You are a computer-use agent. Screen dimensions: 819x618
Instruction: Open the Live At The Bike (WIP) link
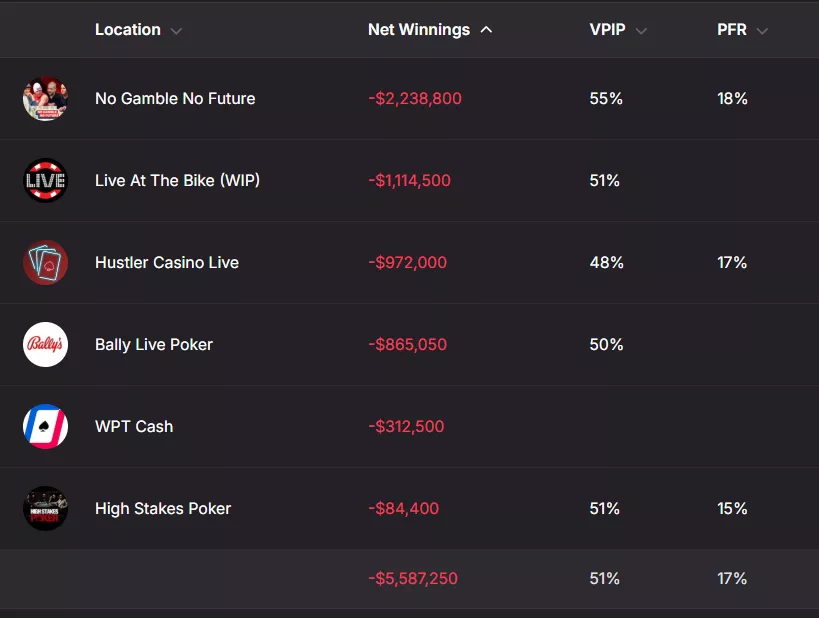[178, 180]
